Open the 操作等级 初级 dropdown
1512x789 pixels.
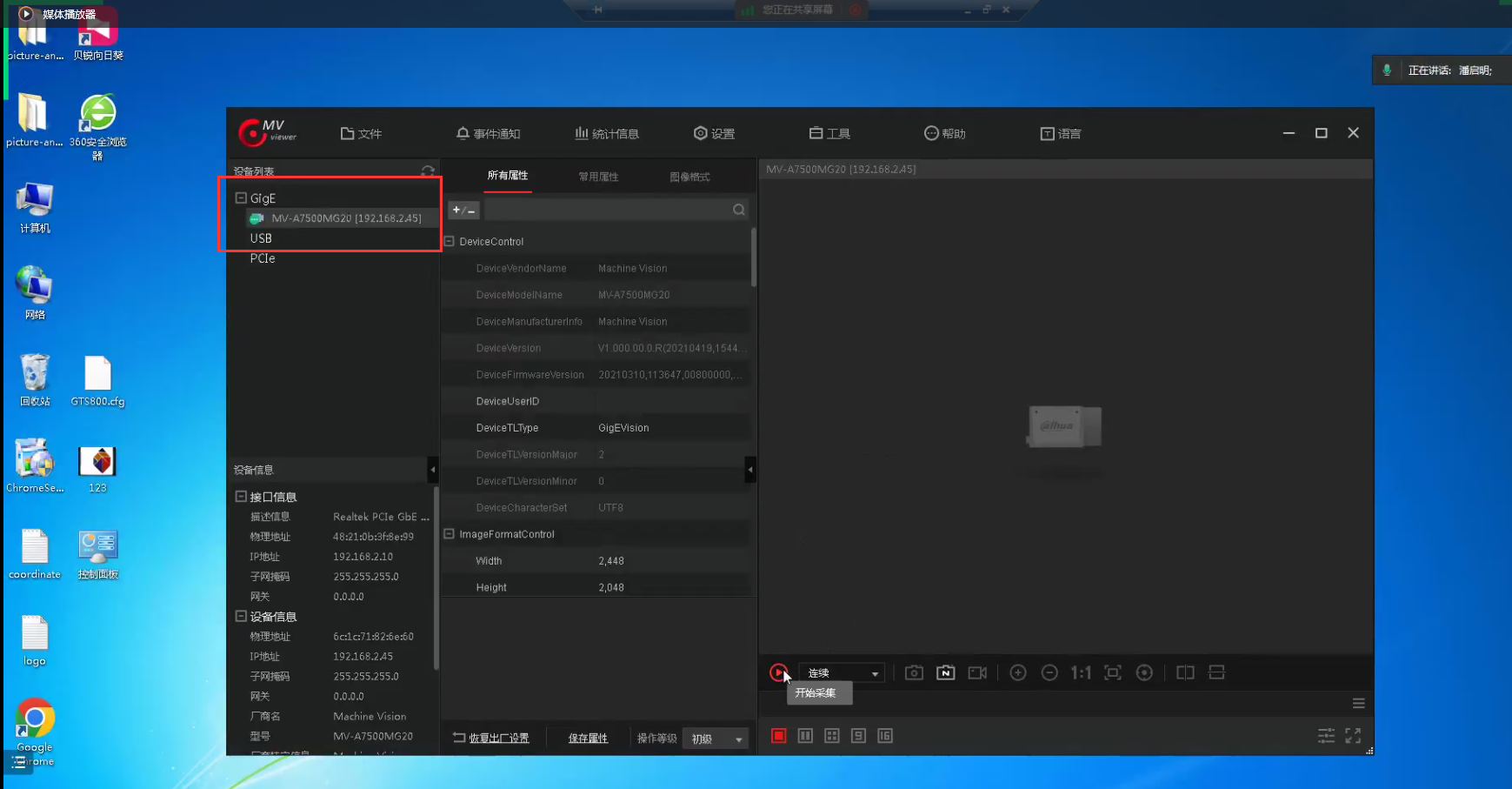[716, 739]
